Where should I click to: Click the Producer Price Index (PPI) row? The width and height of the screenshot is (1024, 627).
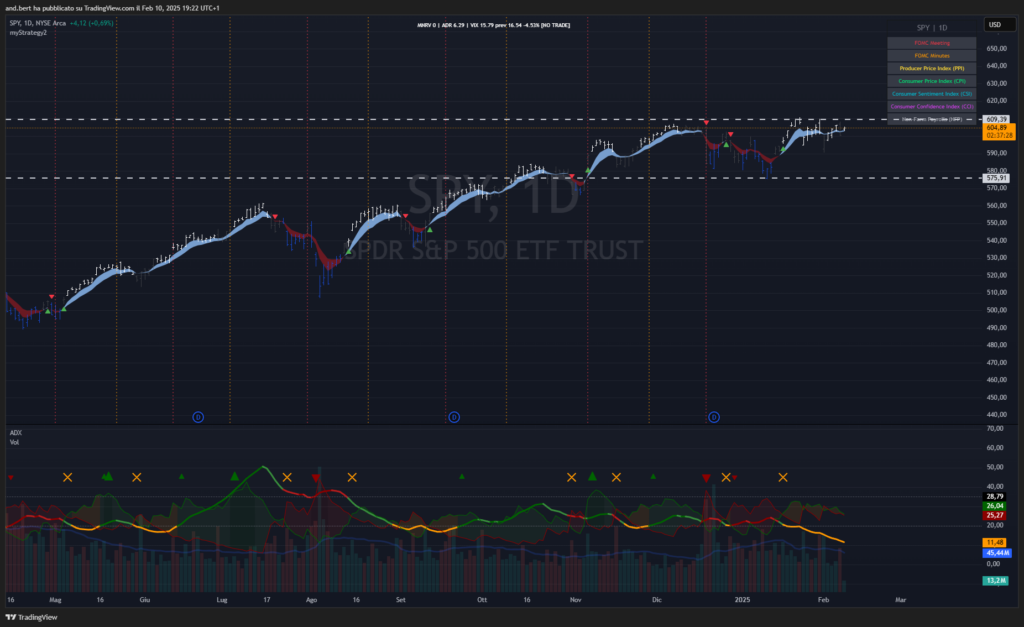(931, 68)
